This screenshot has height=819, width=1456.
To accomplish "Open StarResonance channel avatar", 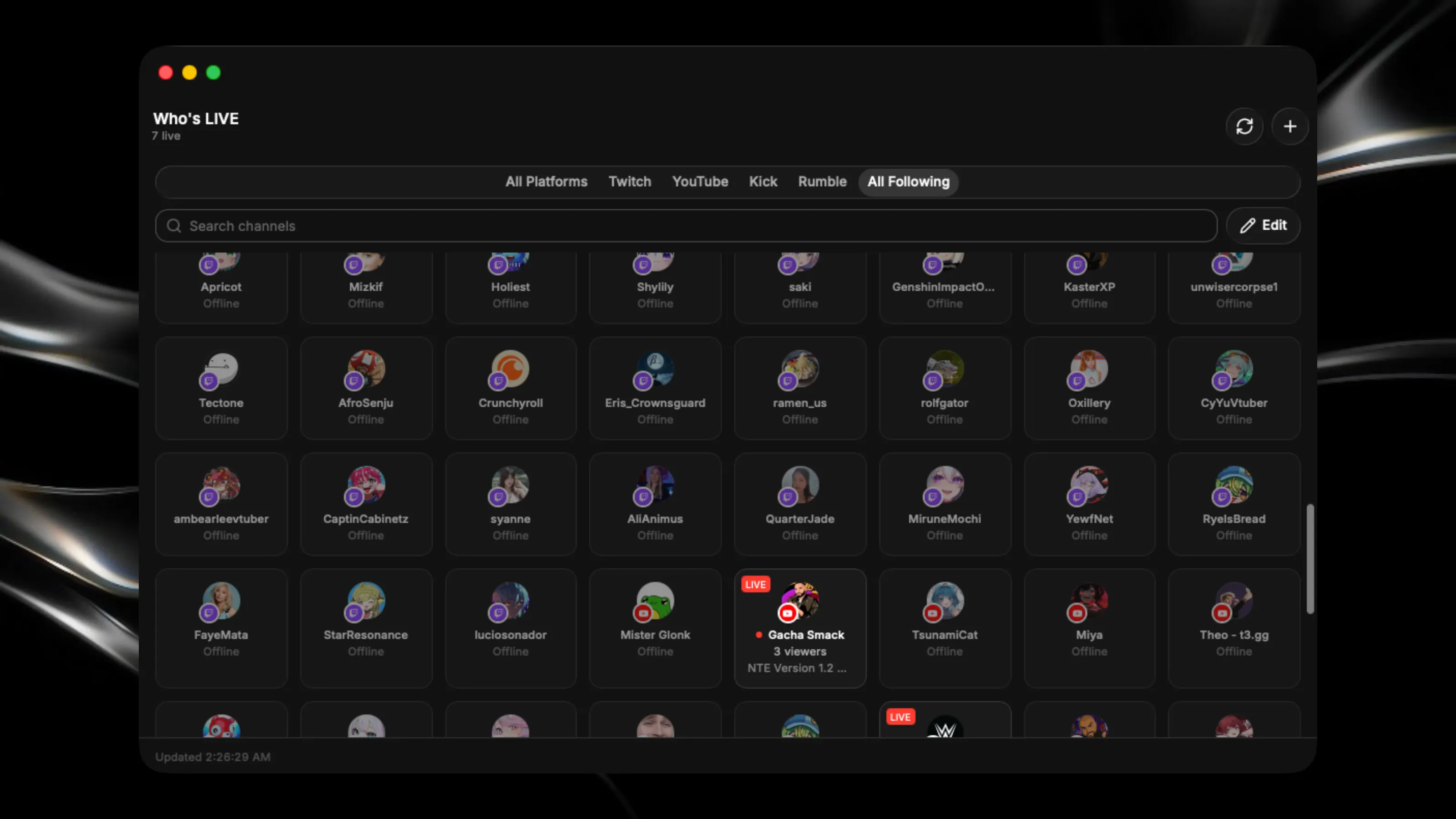I will [x=366, y=600].
